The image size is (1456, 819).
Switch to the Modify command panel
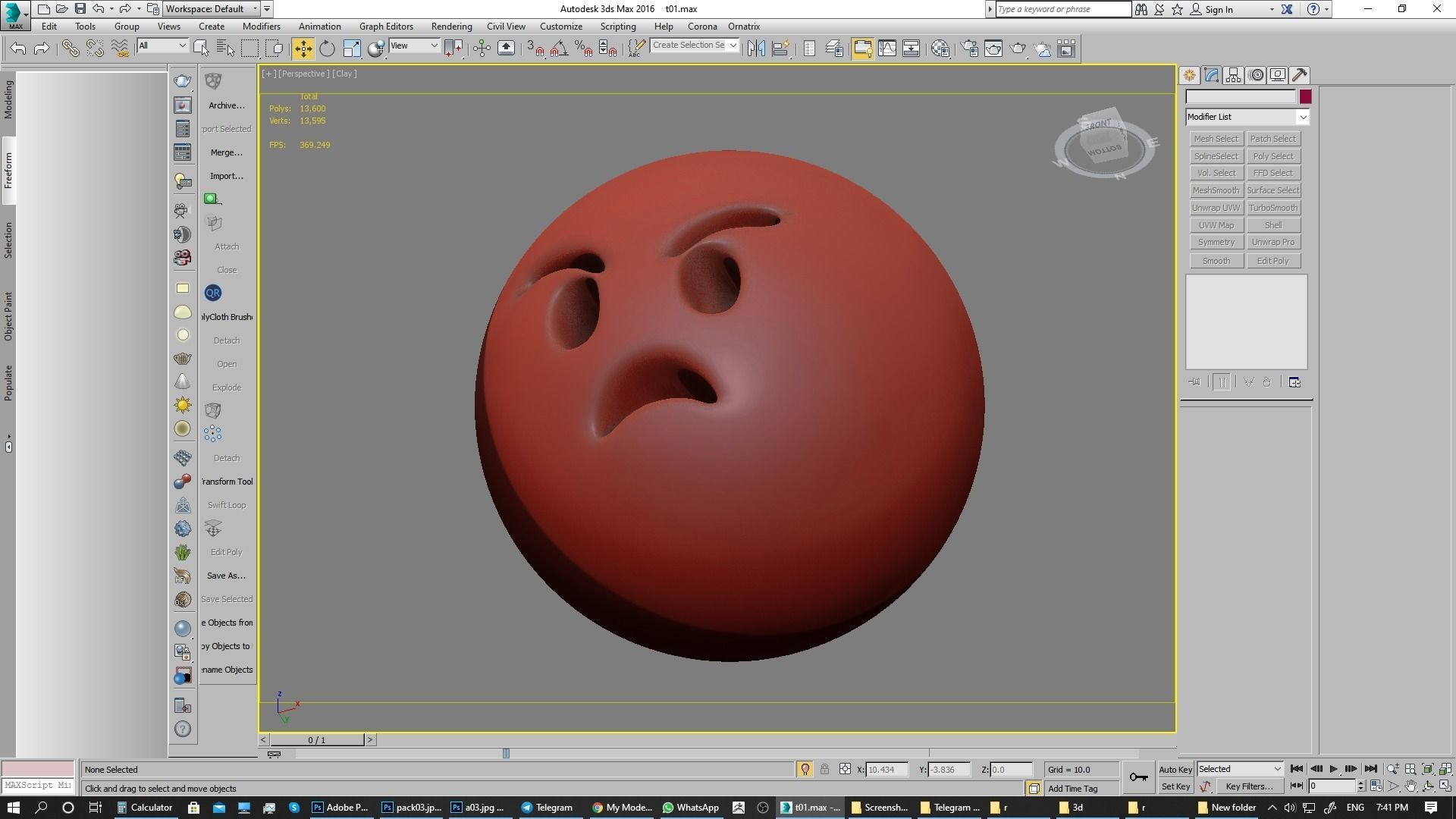pyautogui.click(x=1211, y=75)
